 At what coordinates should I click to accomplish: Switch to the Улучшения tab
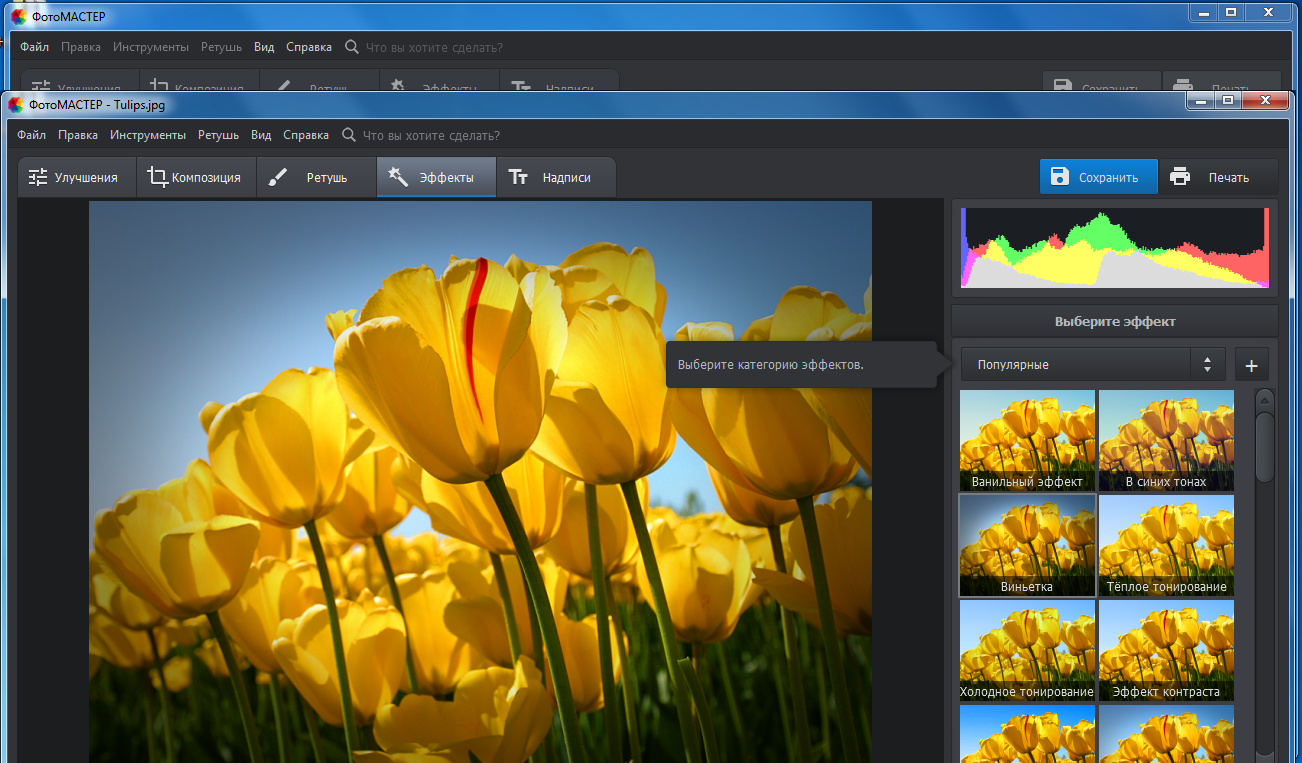pos(76,177)
